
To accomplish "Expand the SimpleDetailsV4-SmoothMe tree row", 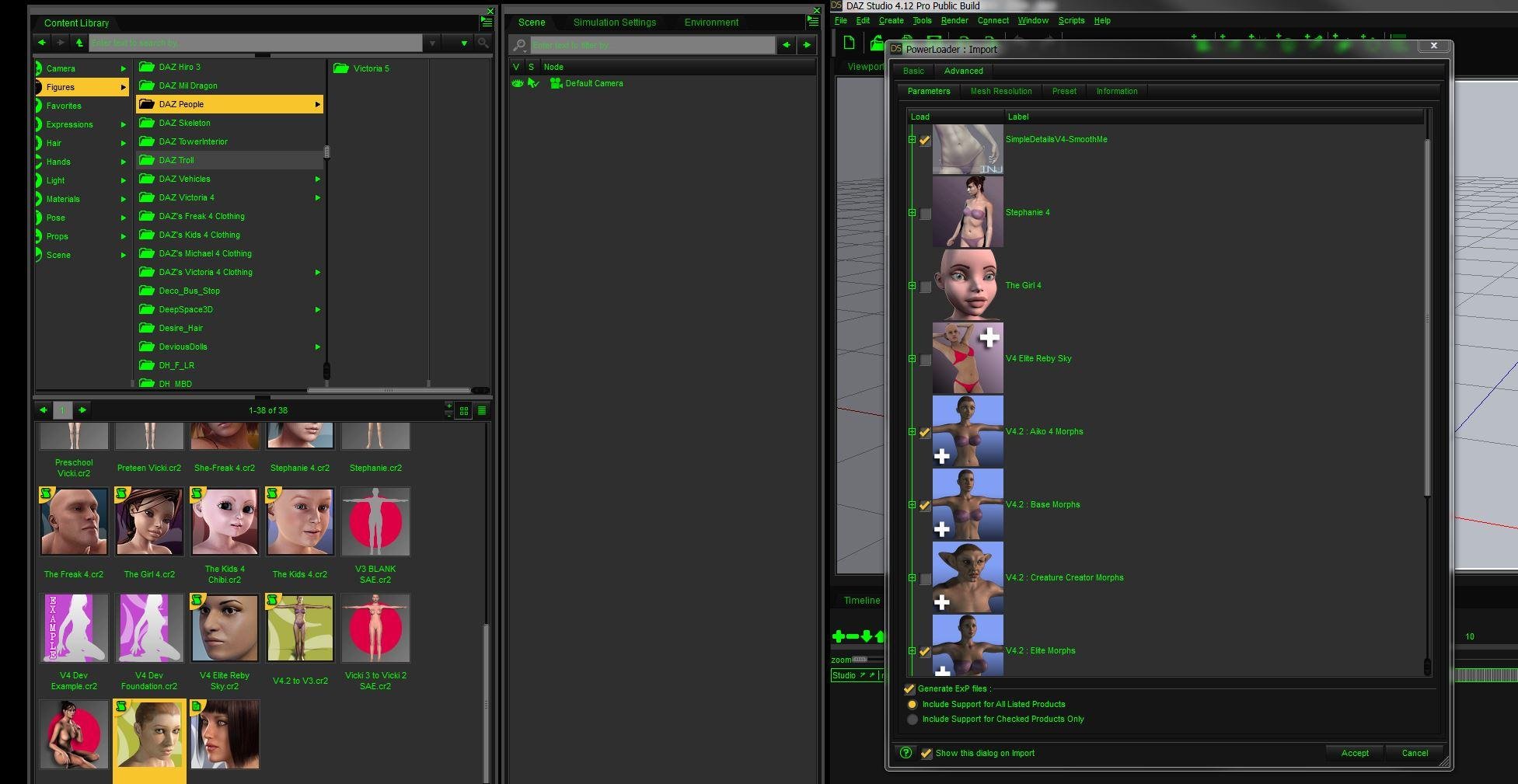I will pos(912,140).
